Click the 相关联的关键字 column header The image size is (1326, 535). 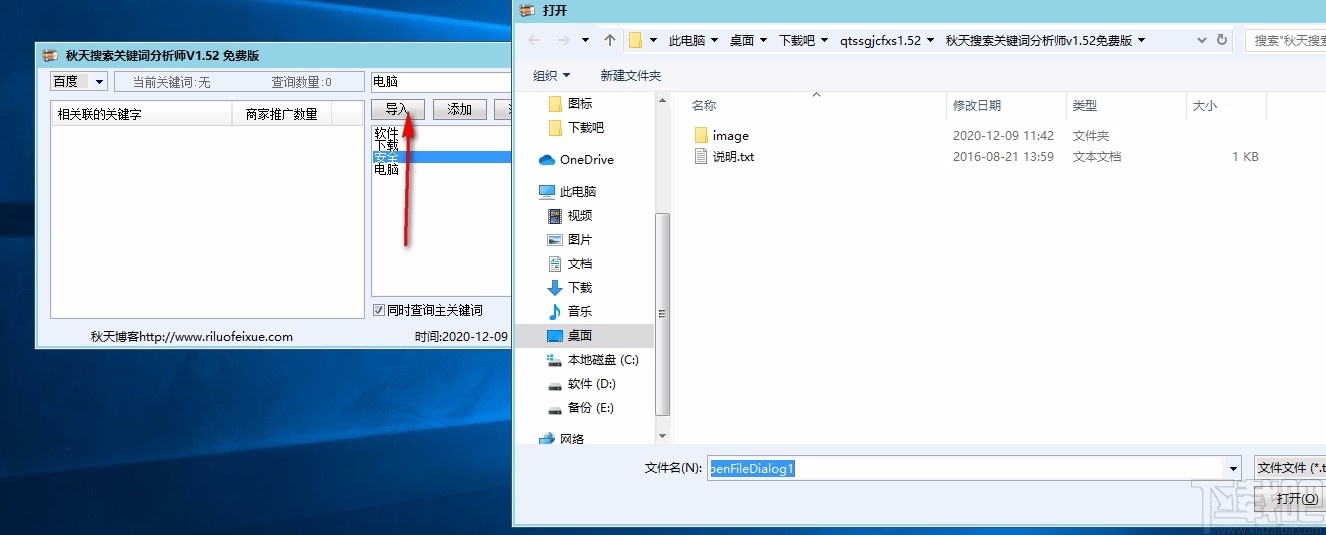tap(141, 114)
